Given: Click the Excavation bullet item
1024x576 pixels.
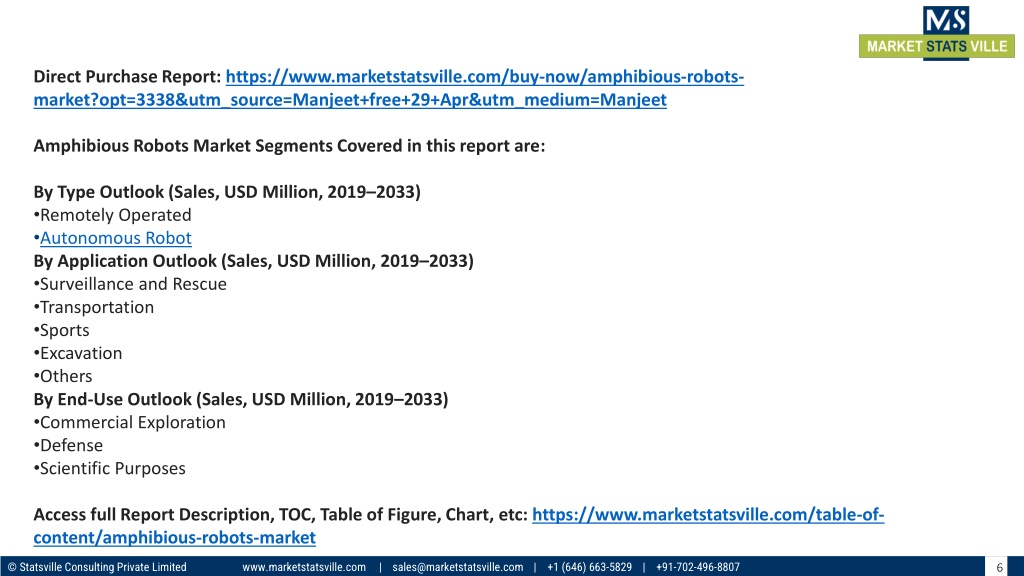Looking at the screenshot, I should tap(78, 353).
